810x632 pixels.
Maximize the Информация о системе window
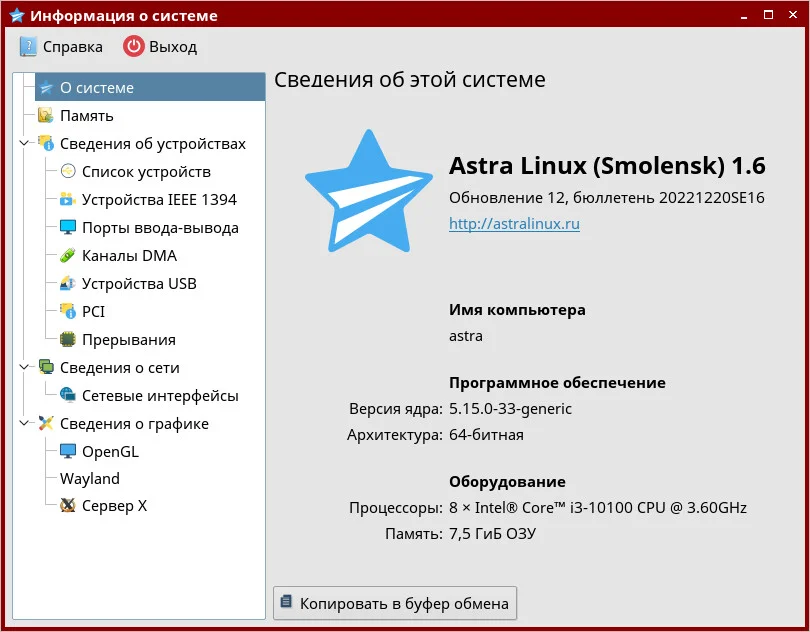(x=768, y=15)
